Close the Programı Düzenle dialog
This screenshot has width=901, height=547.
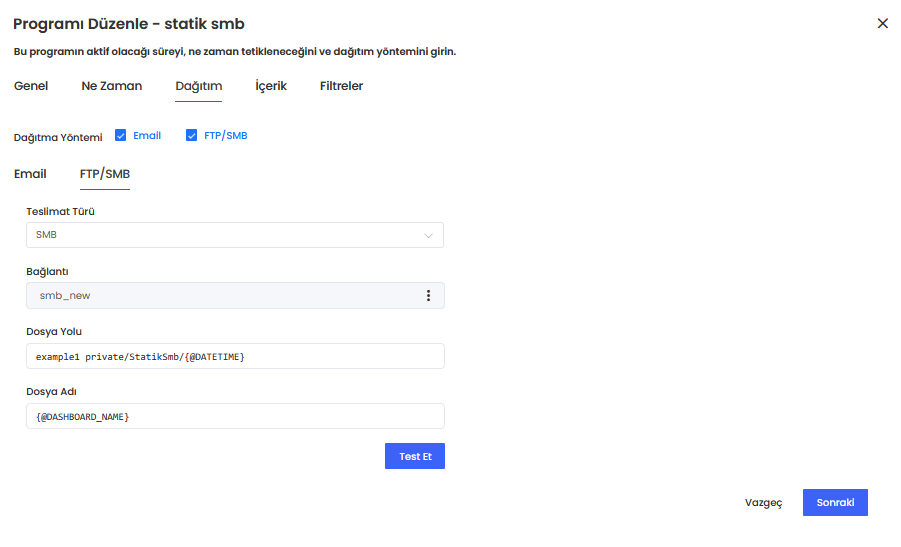pyautogui.click(x=882, y=24)
